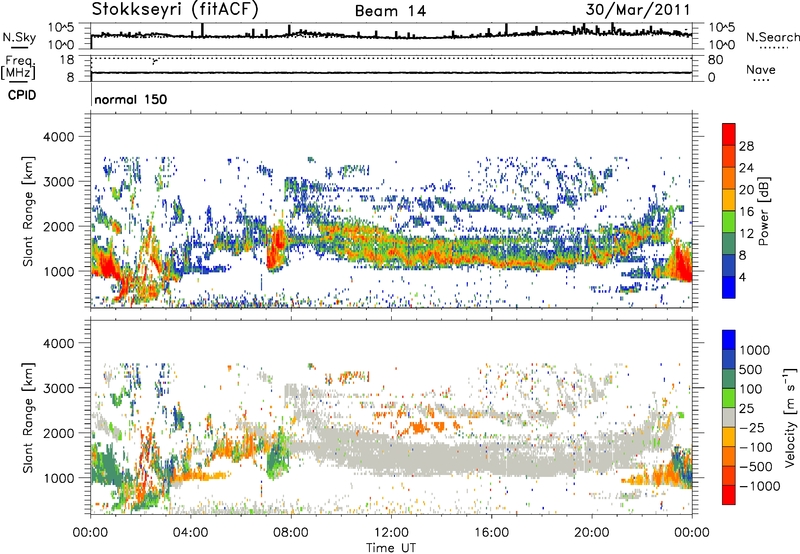The width and height of the screenshot is (800, 554).
Task: Click the 10^5 tick left of the N.Sky panel
Action: coord(61,28)
